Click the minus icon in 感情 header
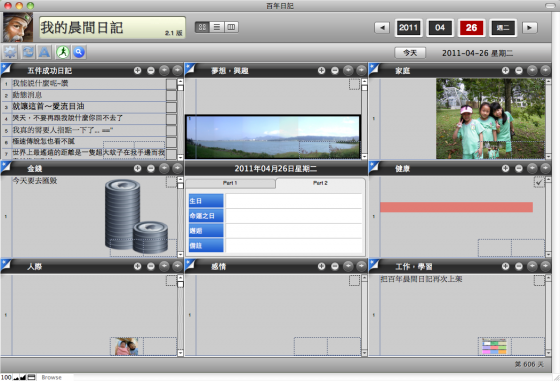560x381 pixels. click(335, 266)
